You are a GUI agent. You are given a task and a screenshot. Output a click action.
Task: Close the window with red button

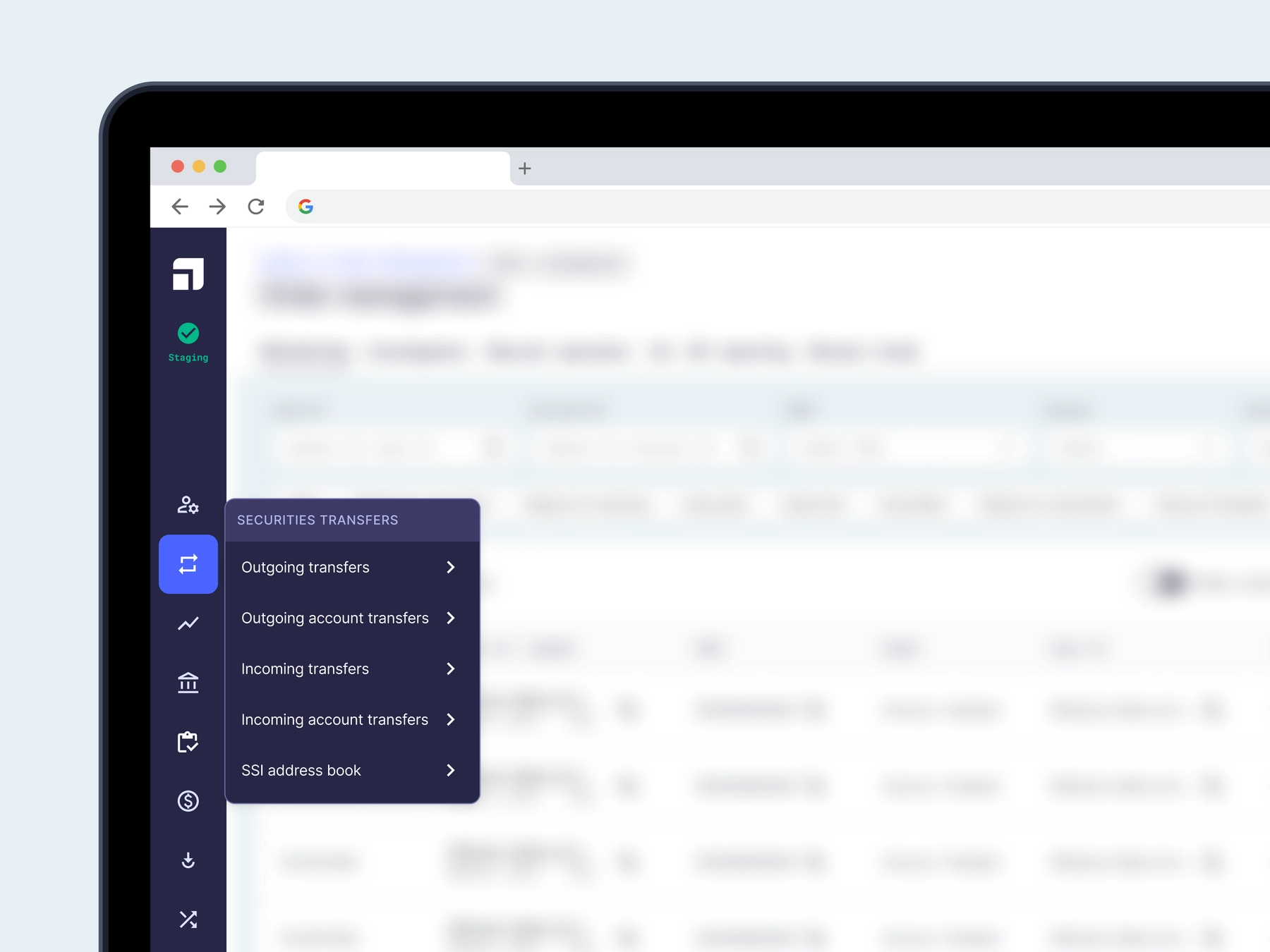pos(178,166)
